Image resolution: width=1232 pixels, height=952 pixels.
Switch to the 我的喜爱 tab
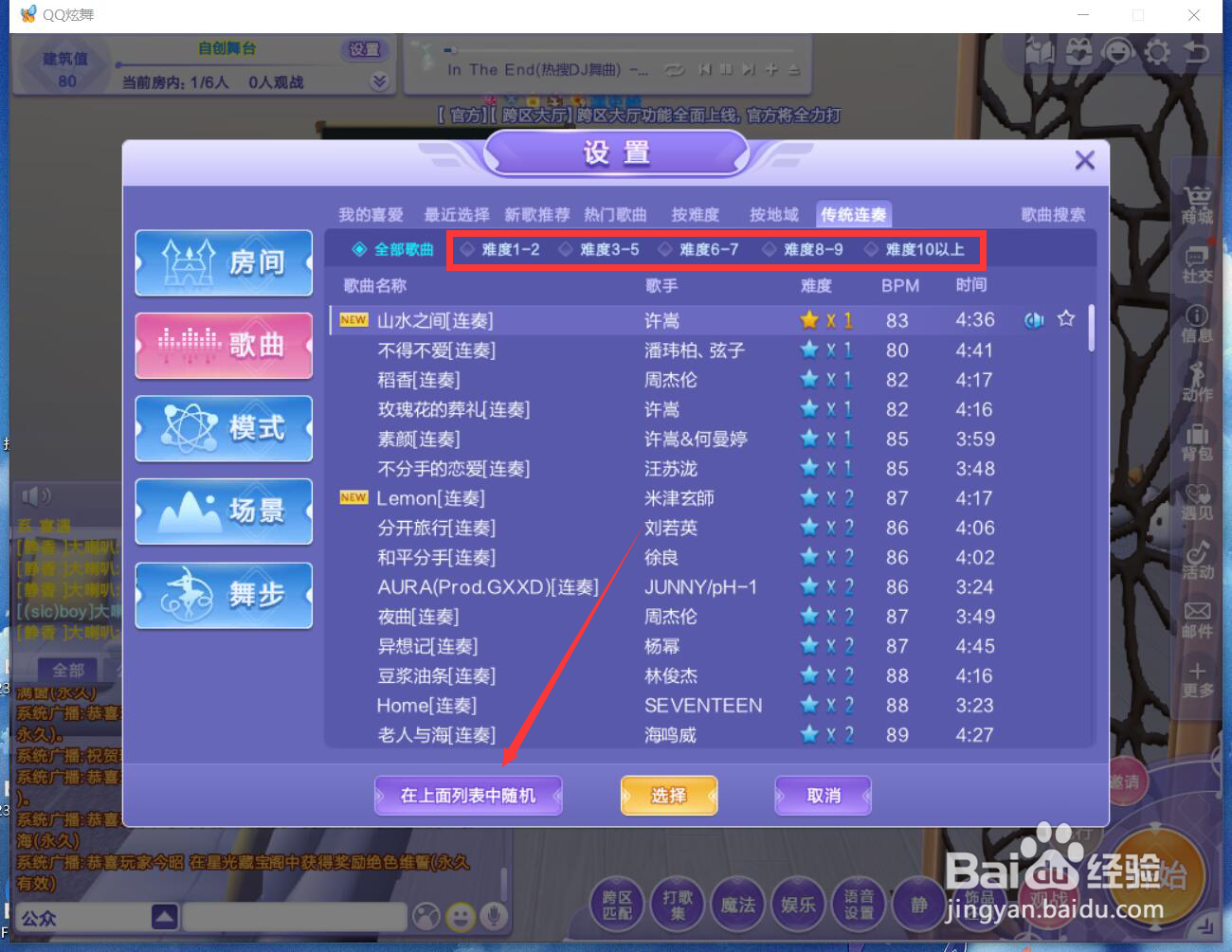pyautogui.click(x=371, y=215)
